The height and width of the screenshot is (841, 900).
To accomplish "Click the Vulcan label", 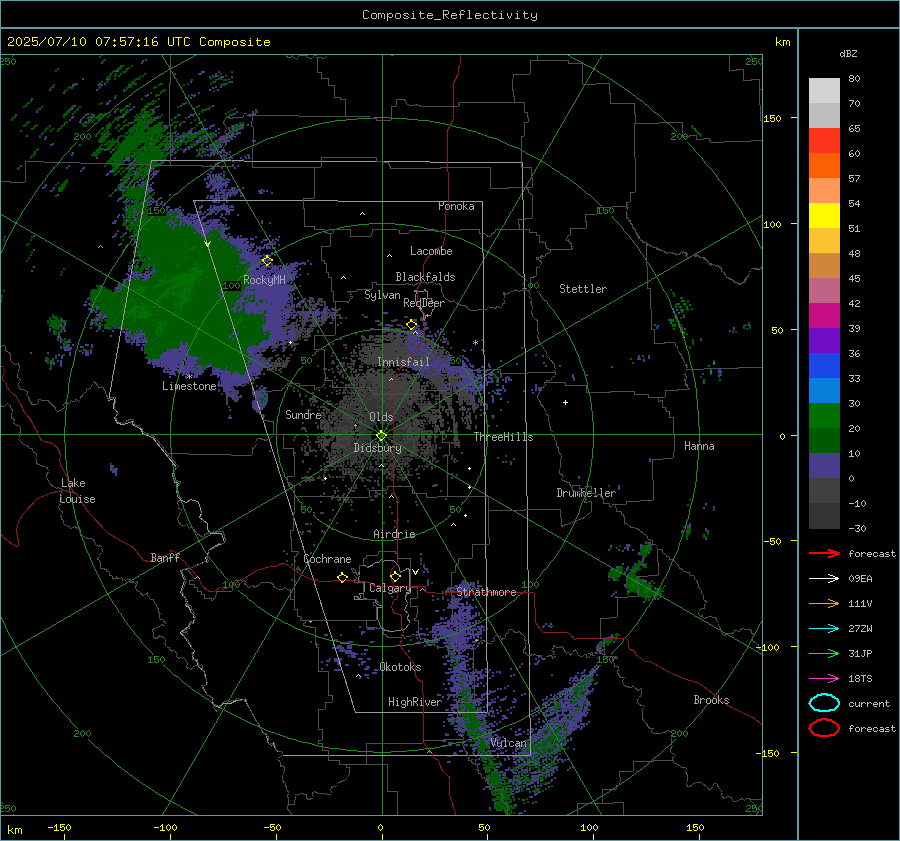I will (x=508, y=743).
